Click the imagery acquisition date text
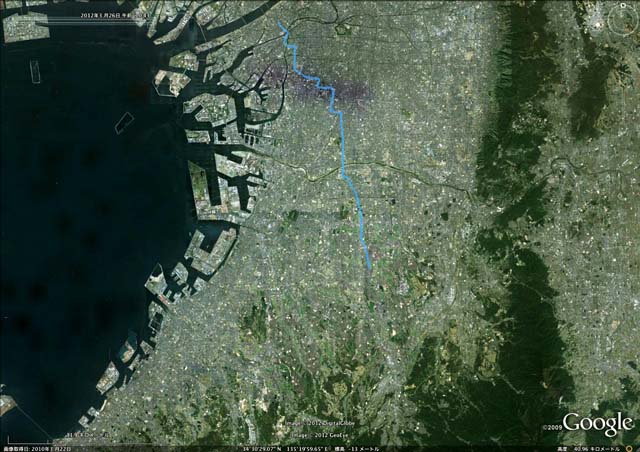Viewport: 640px width, 452px height. coord(36,449)
